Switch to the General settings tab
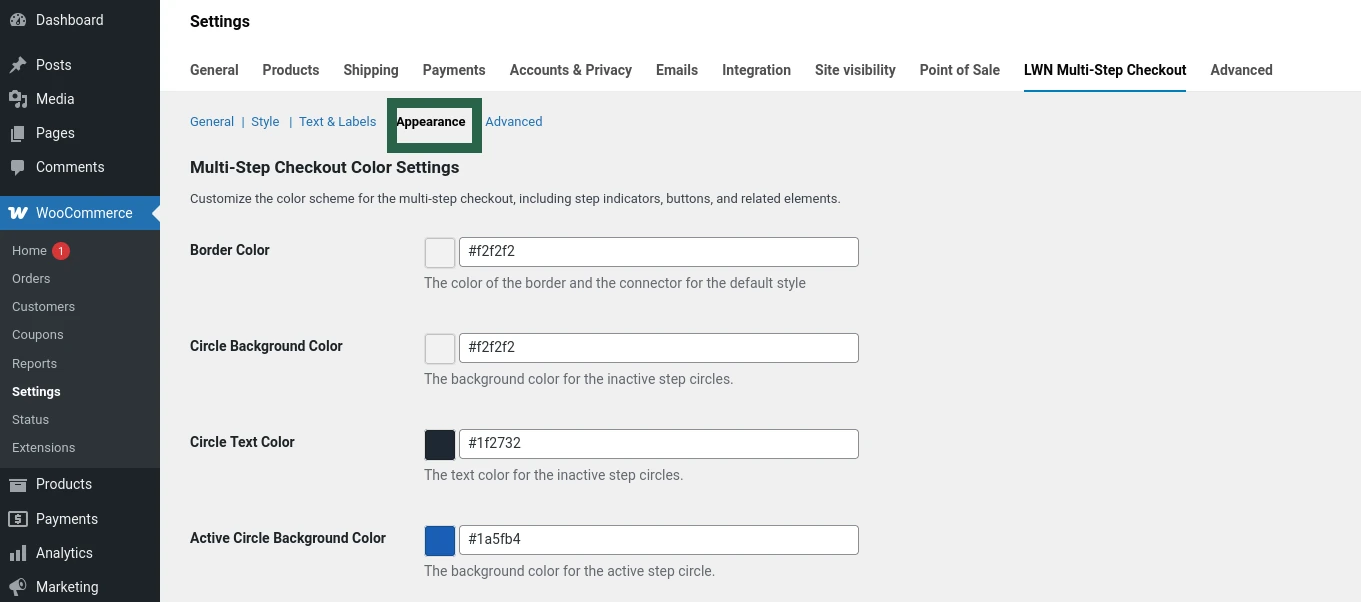 coord(214,70)
